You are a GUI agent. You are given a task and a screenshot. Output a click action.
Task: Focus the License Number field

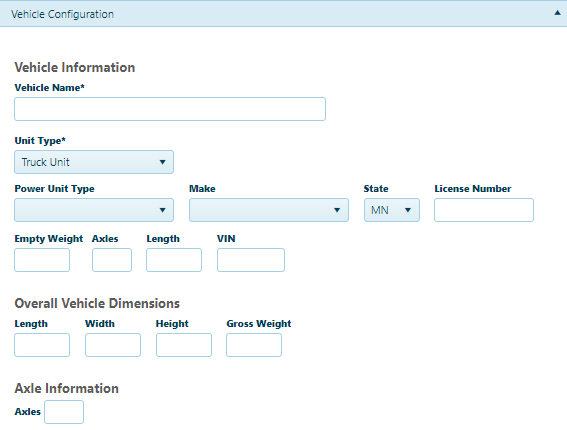coord(484,210)
